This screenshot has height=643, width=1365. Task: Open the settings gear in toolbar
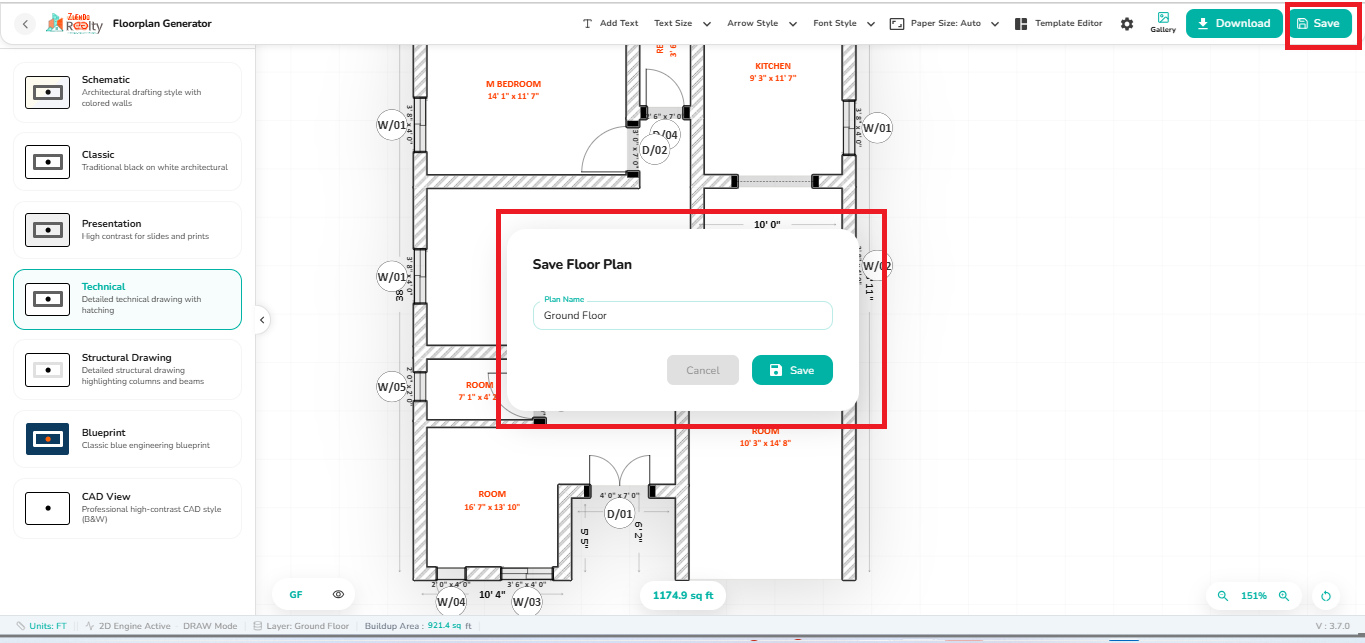click(1127, 23)
